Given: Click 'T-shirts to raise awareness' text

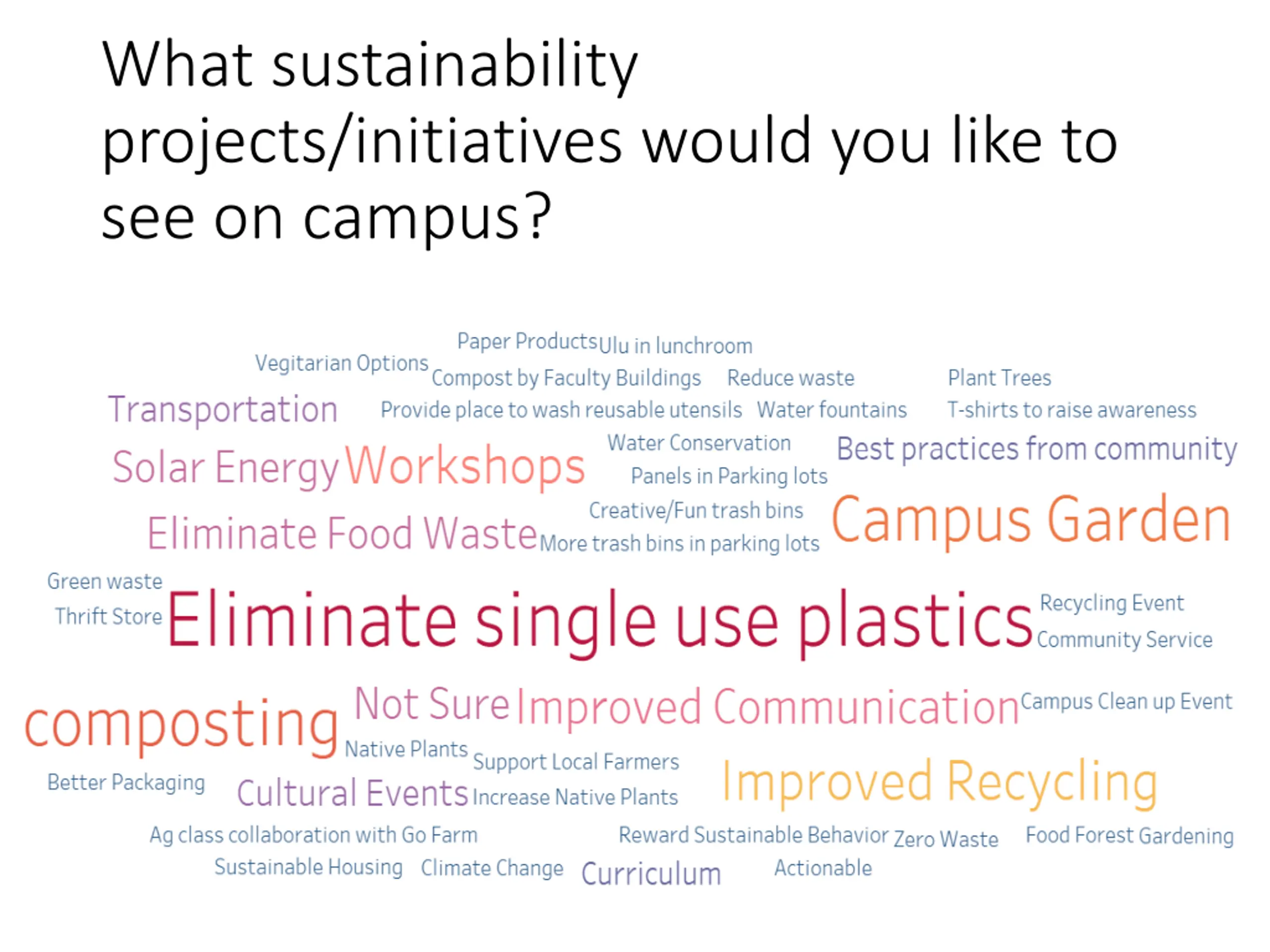Looking at the screenshot, I should point(1072,410).
